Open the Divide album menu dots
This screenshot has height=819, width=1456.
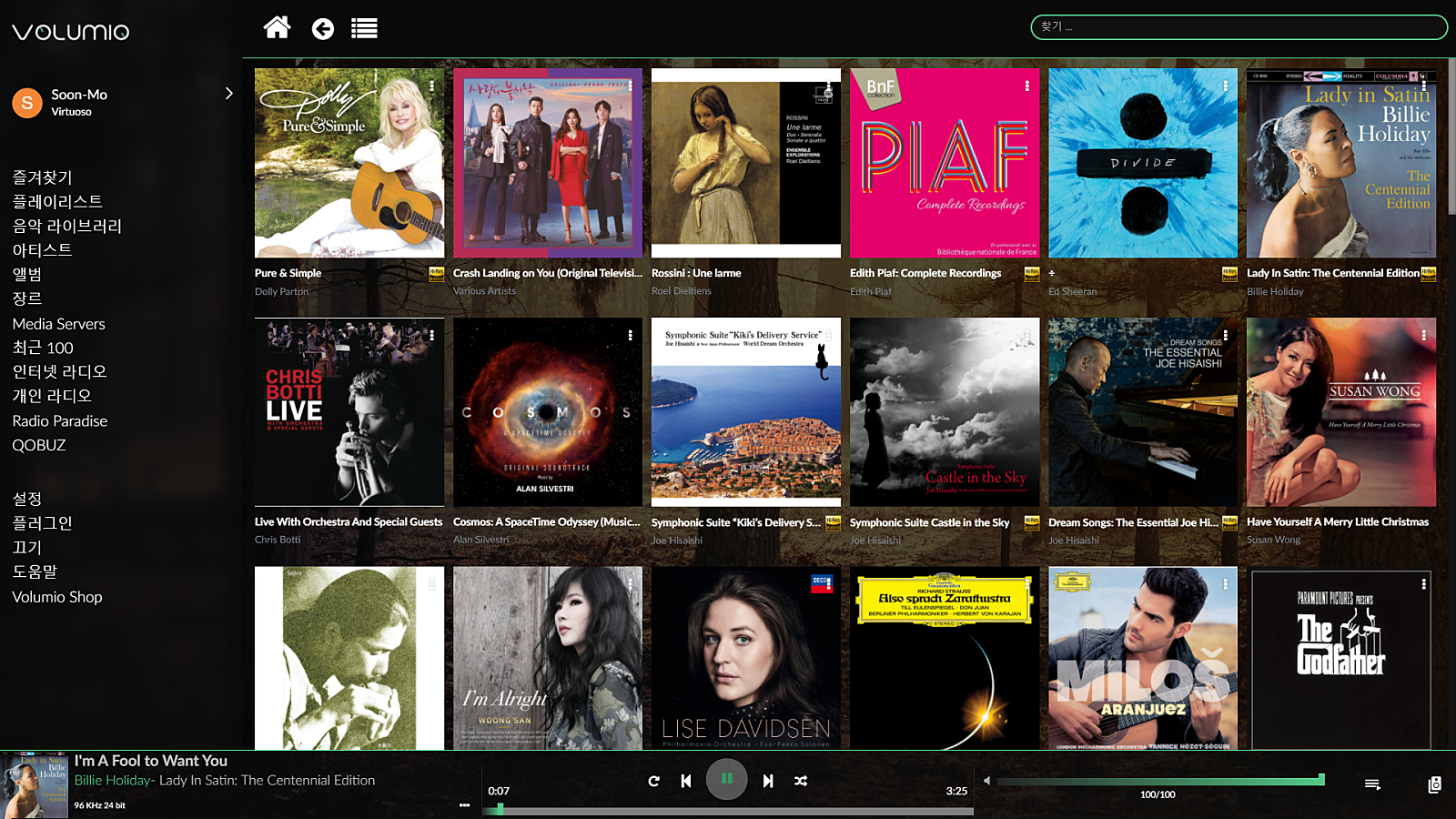1225,86
